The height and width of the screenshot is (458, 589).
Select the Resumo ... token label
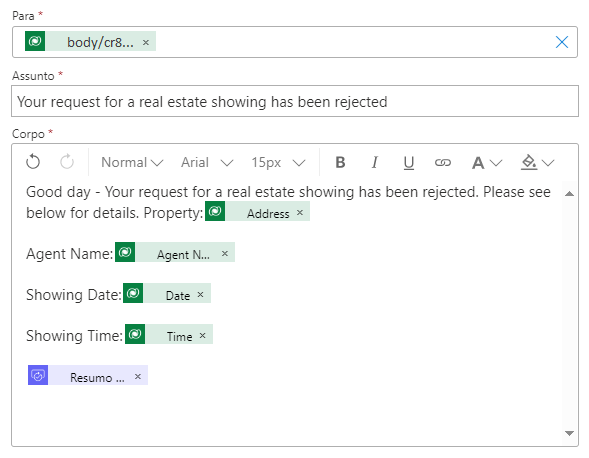pyautogui.click(x=97, y=378)
